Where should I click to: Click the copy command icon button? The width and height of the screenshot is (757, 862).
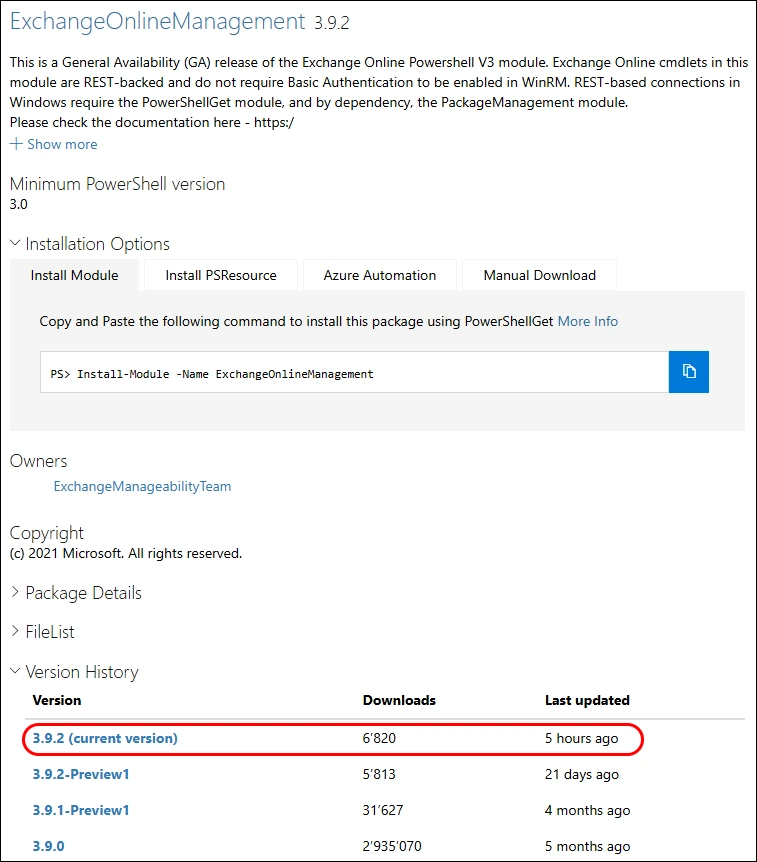[x=688, y=372]
